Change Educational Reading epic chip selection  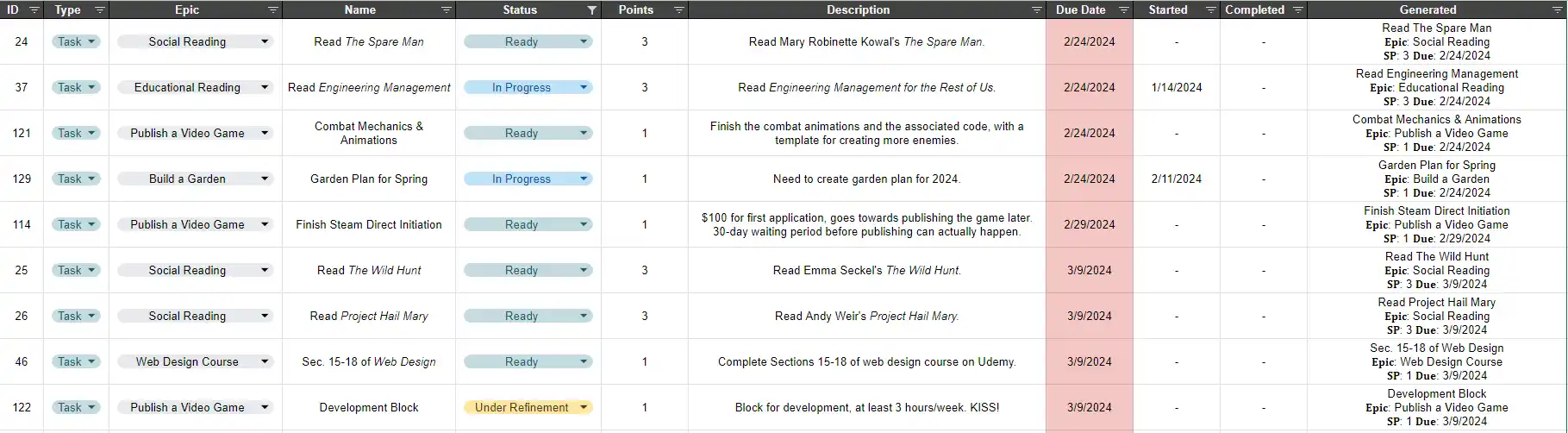pyautogui.click(x=265, y=87)
